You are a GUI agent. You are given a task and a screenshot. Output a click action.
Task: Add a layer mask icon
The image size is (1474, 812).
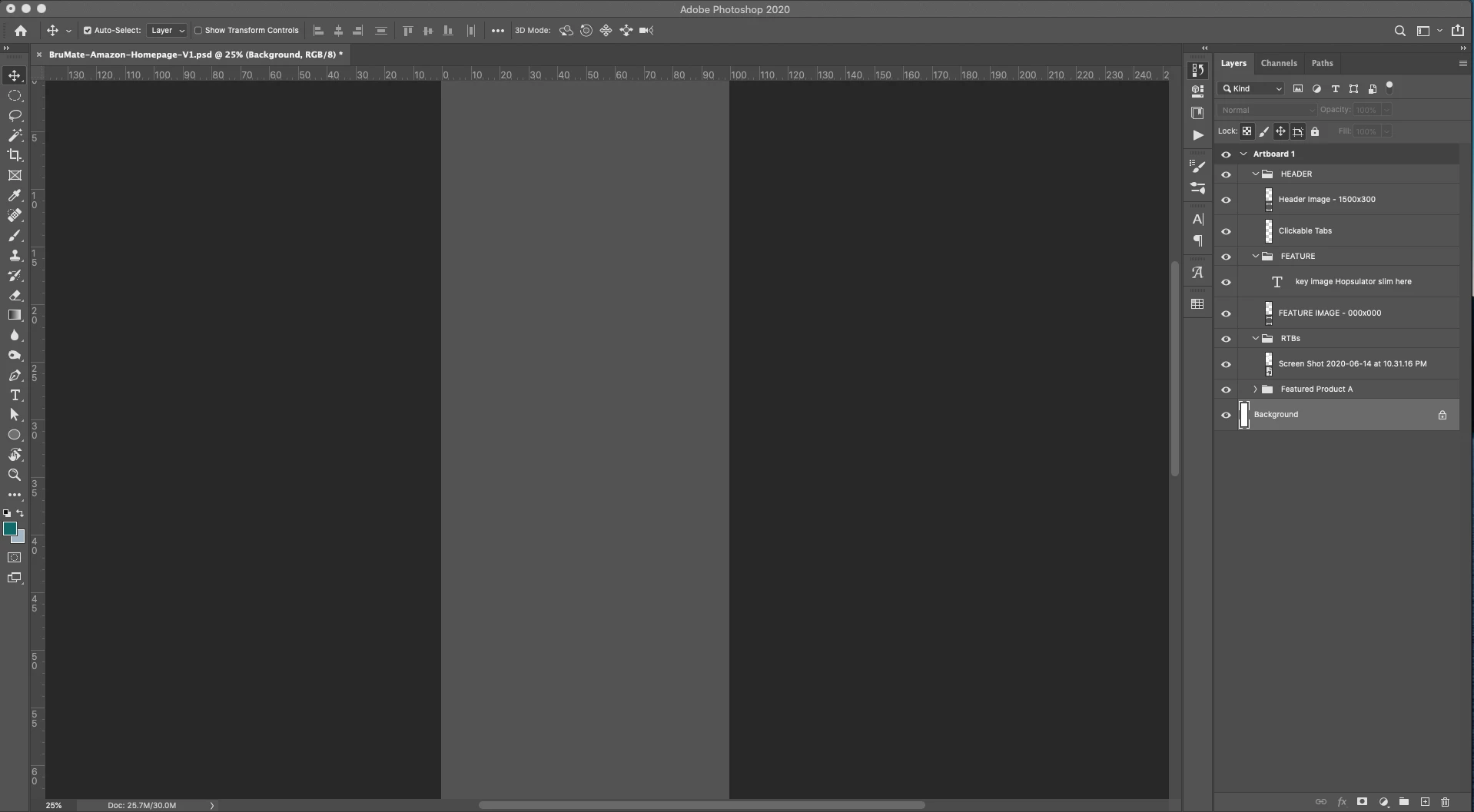[1362, 802]
